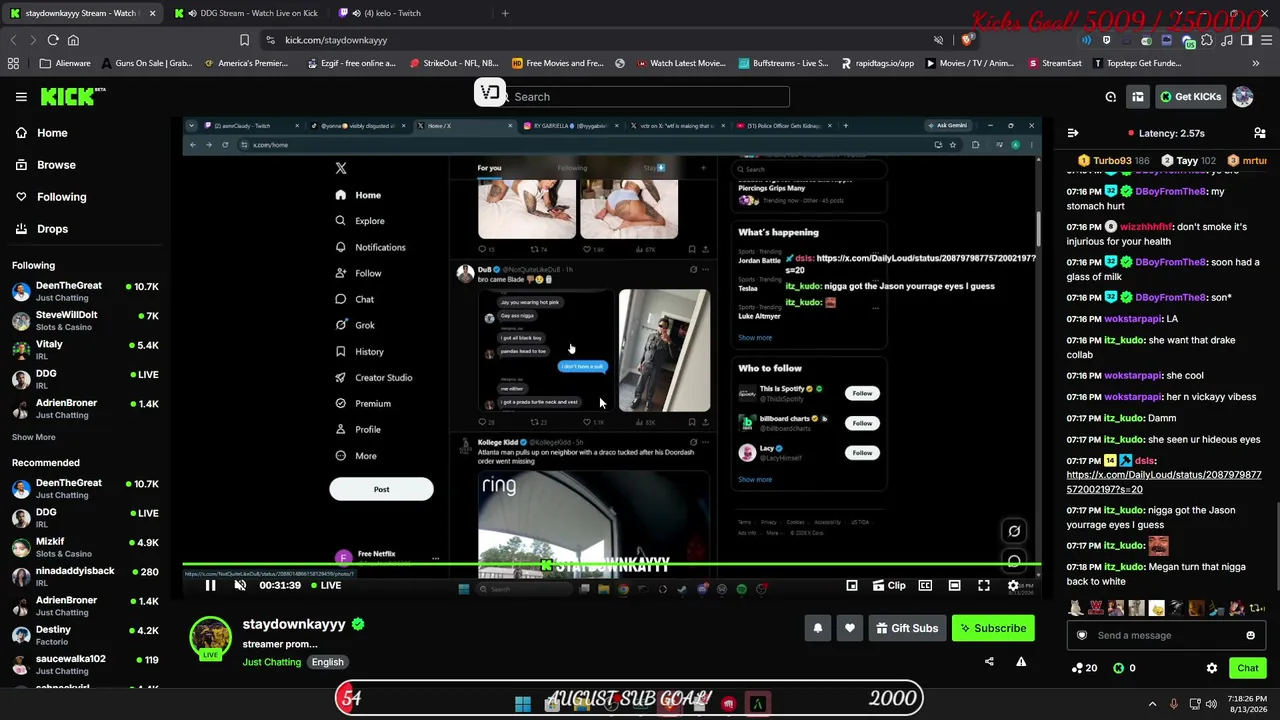Viewport: 1280px width, 720px height.
Task: Report the stream with warning icon
Action: [1021, 661]
